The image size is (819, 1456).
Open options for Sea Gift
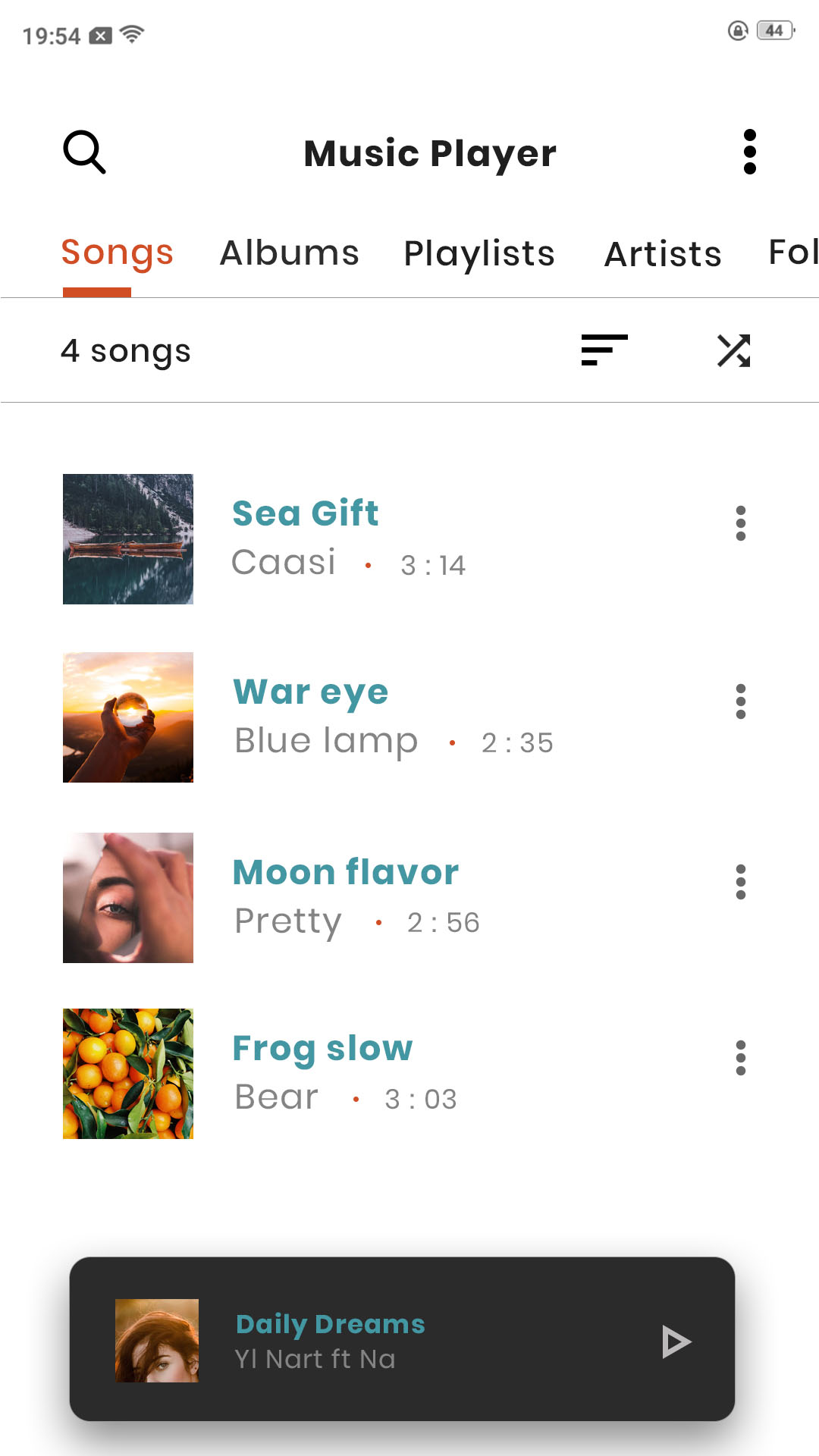point(741,523)
